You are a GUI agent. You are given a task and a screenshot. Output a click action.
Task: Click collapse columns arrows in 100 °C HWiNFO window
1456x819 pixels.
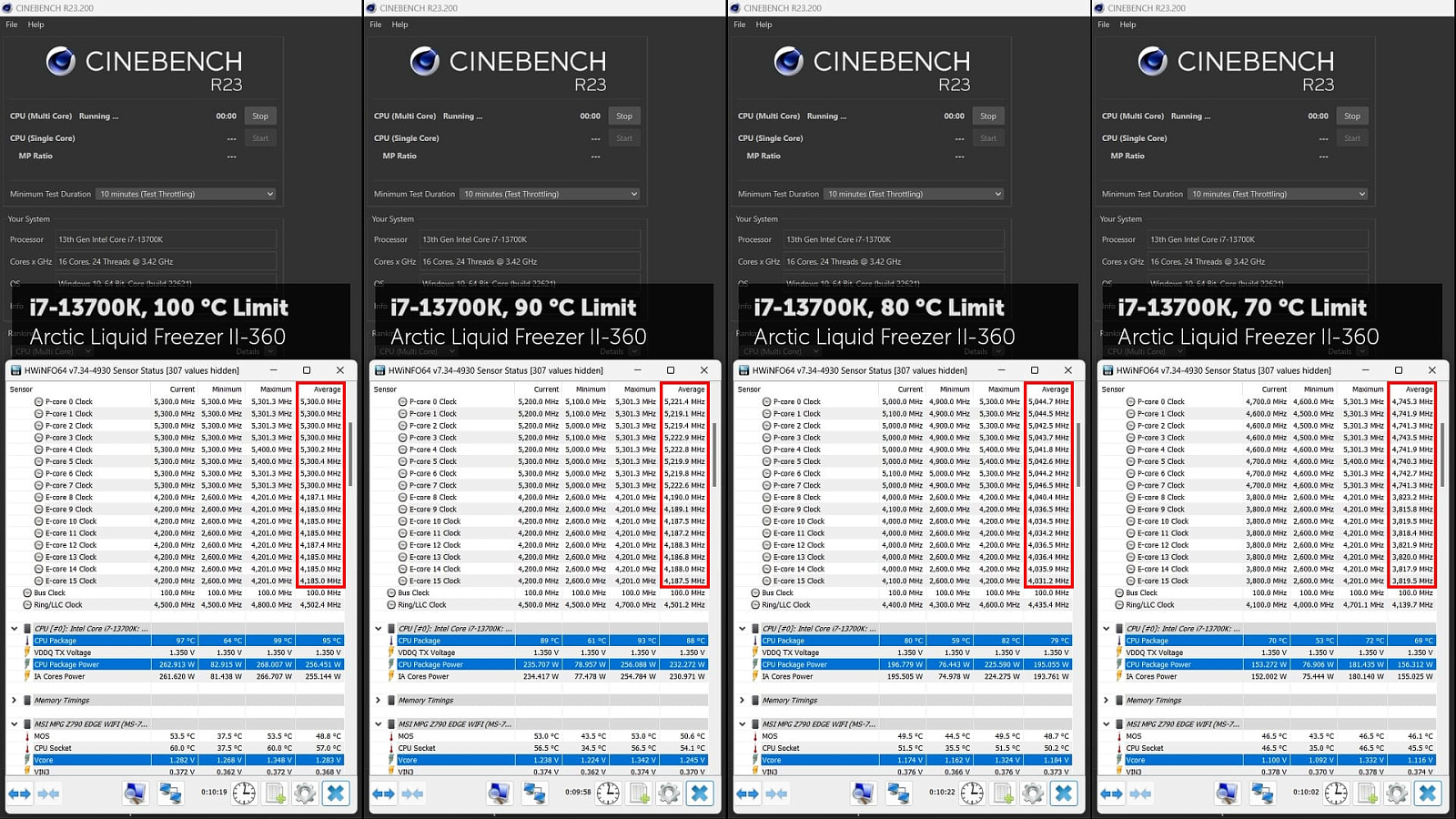pos(49,794)
